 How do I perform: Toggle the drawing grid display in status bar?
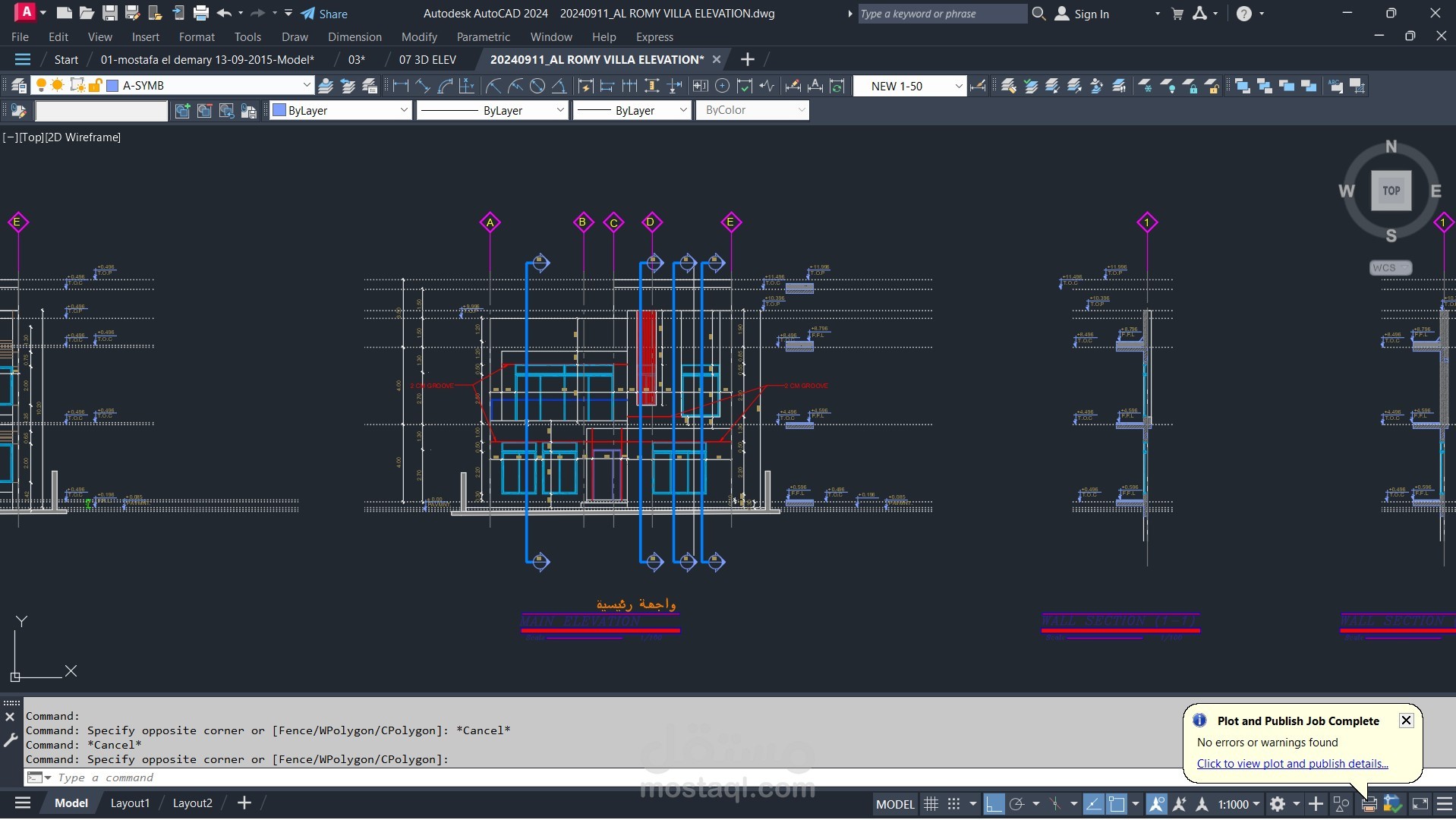931,803
